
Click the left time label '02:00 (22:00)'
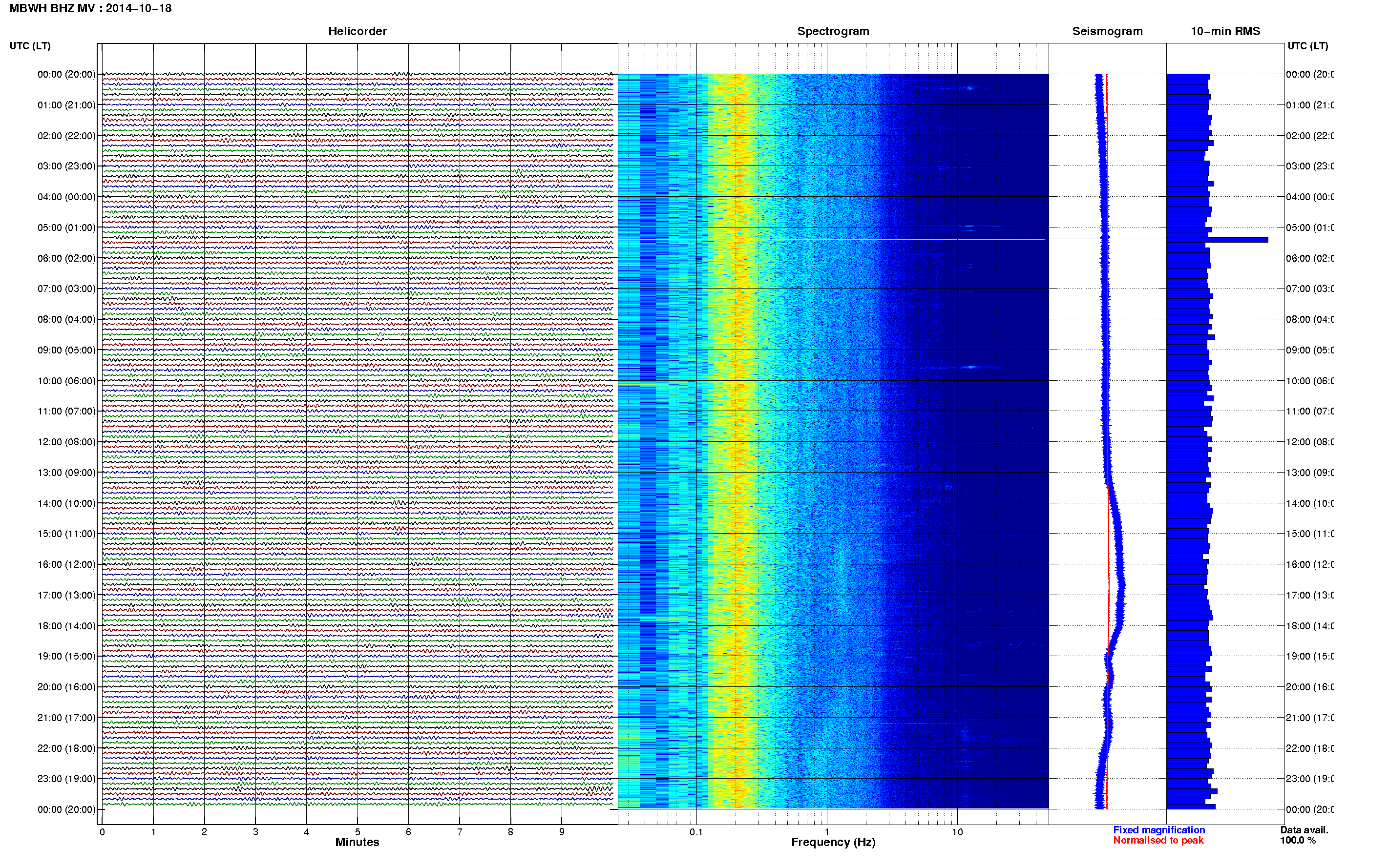tap(66, 136)
